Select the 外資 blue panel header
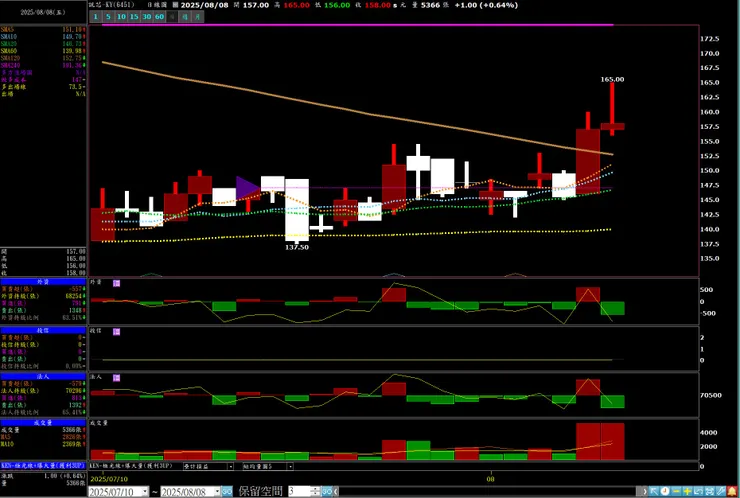The image size is (740, 498). pos(43,282)
